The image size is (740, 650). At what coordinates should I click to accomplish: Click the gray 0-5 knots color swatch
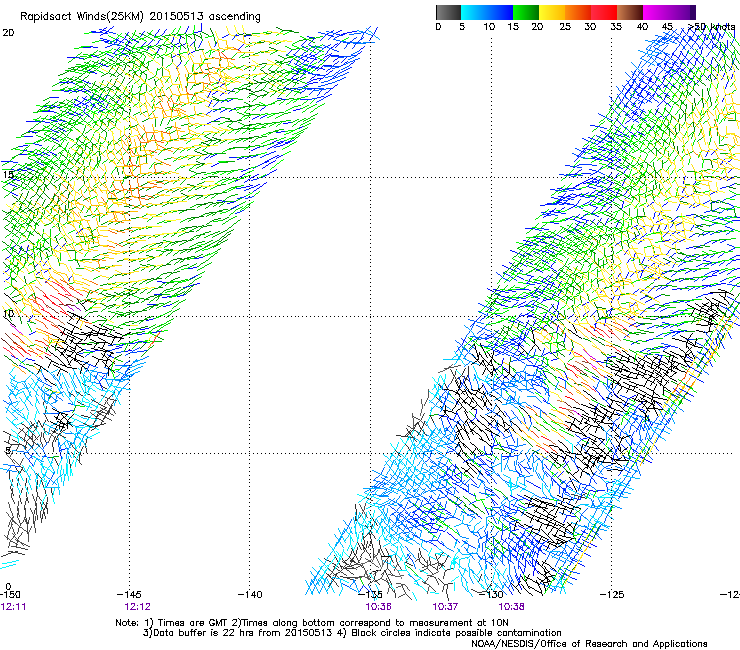448,12
